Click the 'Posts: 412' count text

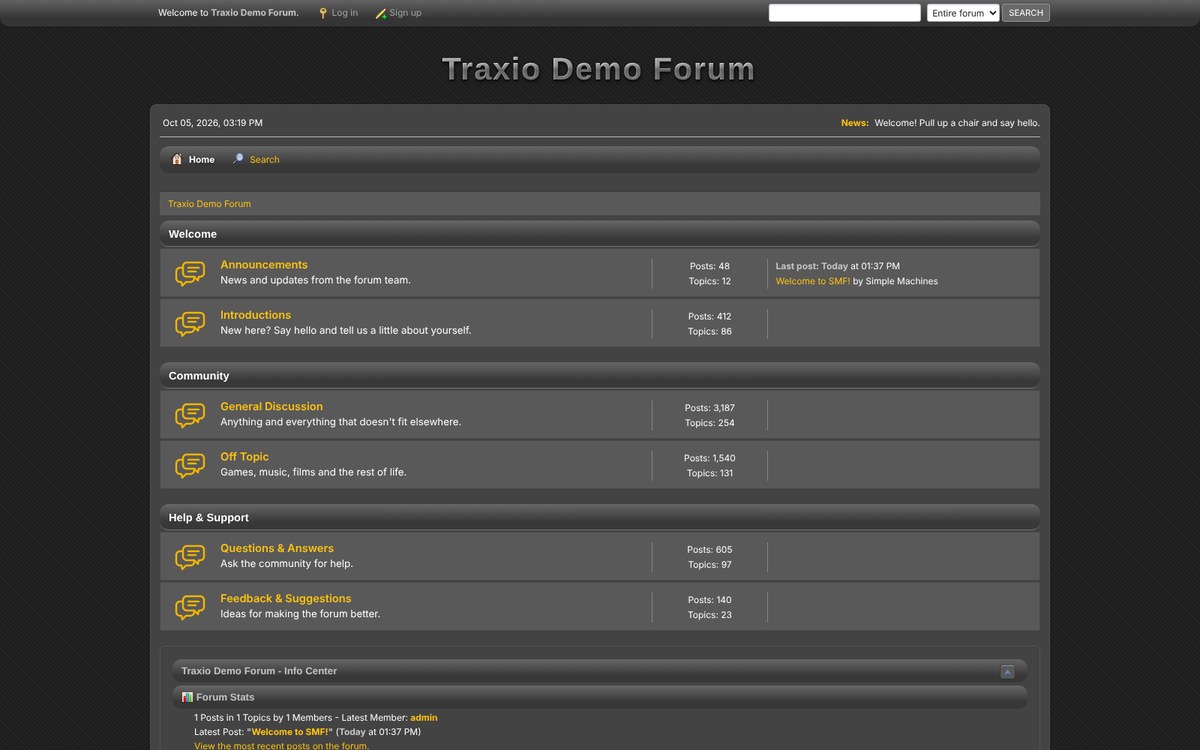tap(710, 316)
